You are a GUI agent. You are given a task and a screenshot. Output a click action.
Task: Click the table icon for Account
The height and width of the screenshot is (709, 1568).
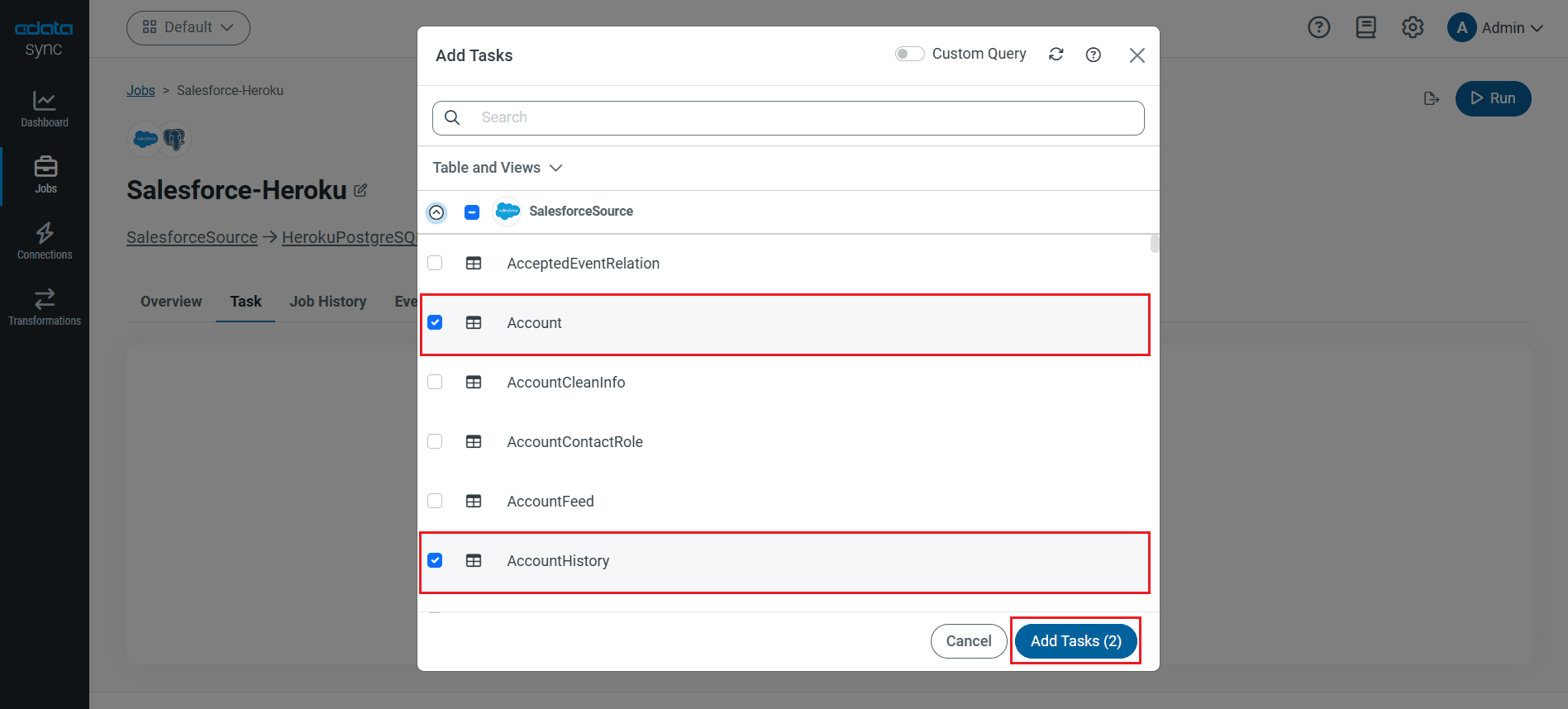474,323
